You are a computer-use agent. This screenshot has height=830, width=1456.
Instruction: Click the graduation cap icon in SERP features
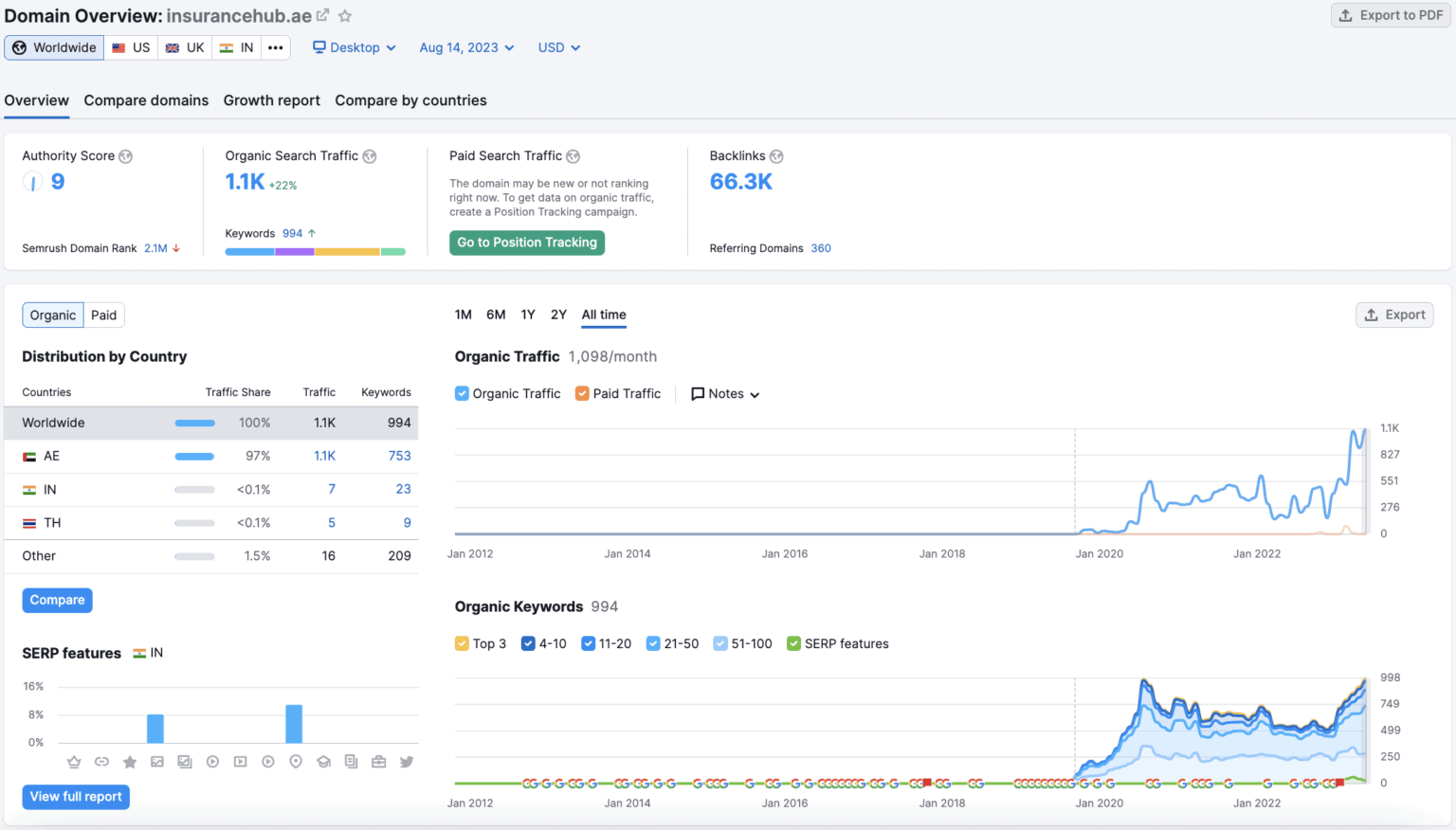click(x=323, y=762)
